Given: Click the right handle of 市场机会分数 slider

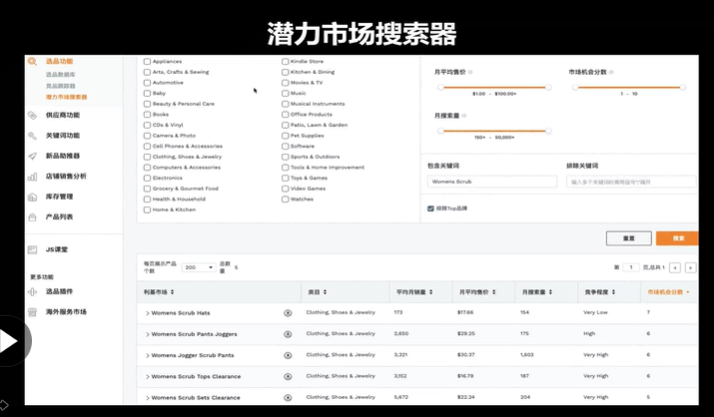Looking at the screenshot, I should (683, 87).
